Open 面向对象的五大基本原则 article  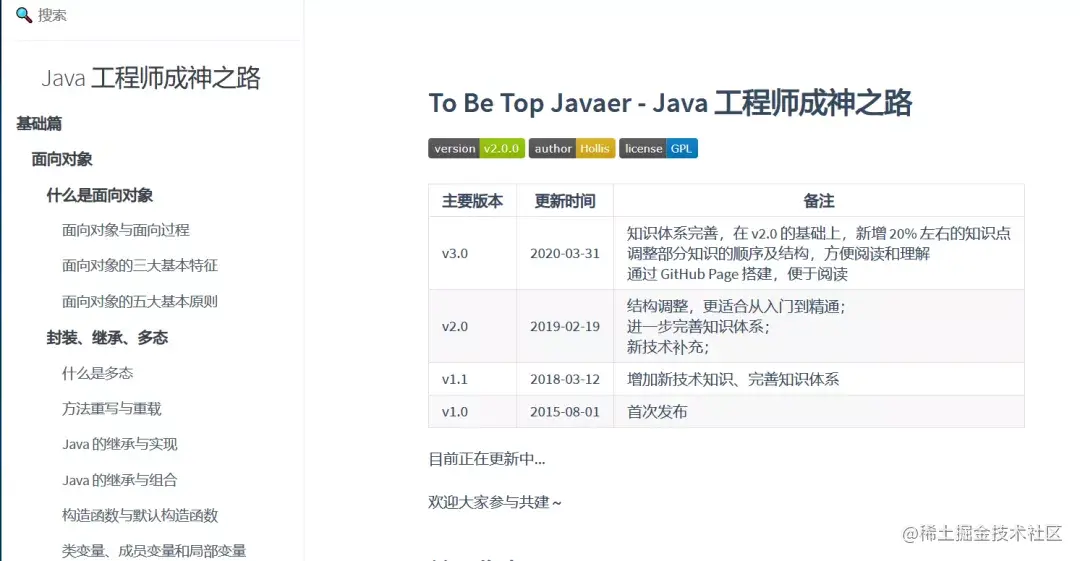[140, 301]
